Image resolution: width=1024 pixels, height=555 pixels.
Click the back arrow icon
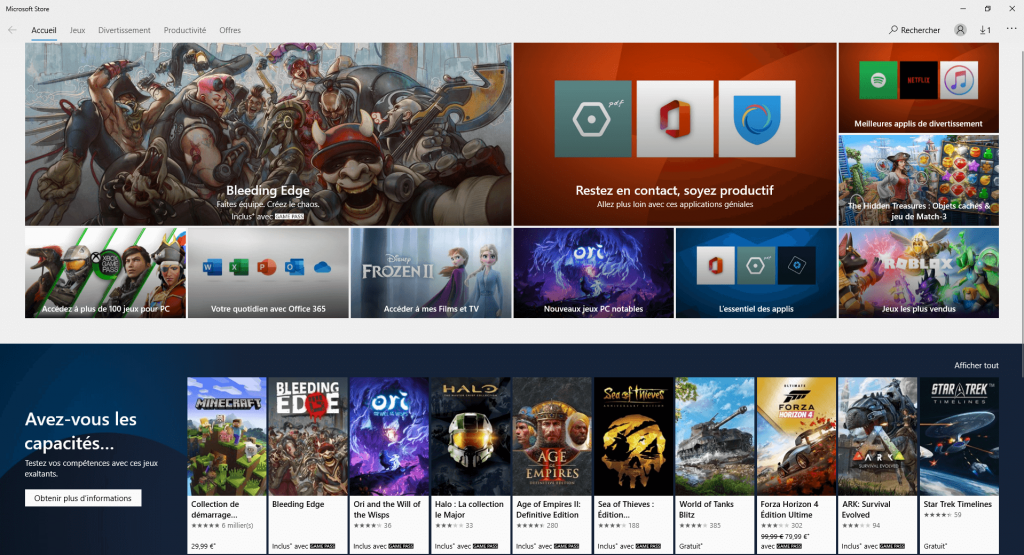click(12, 30)
